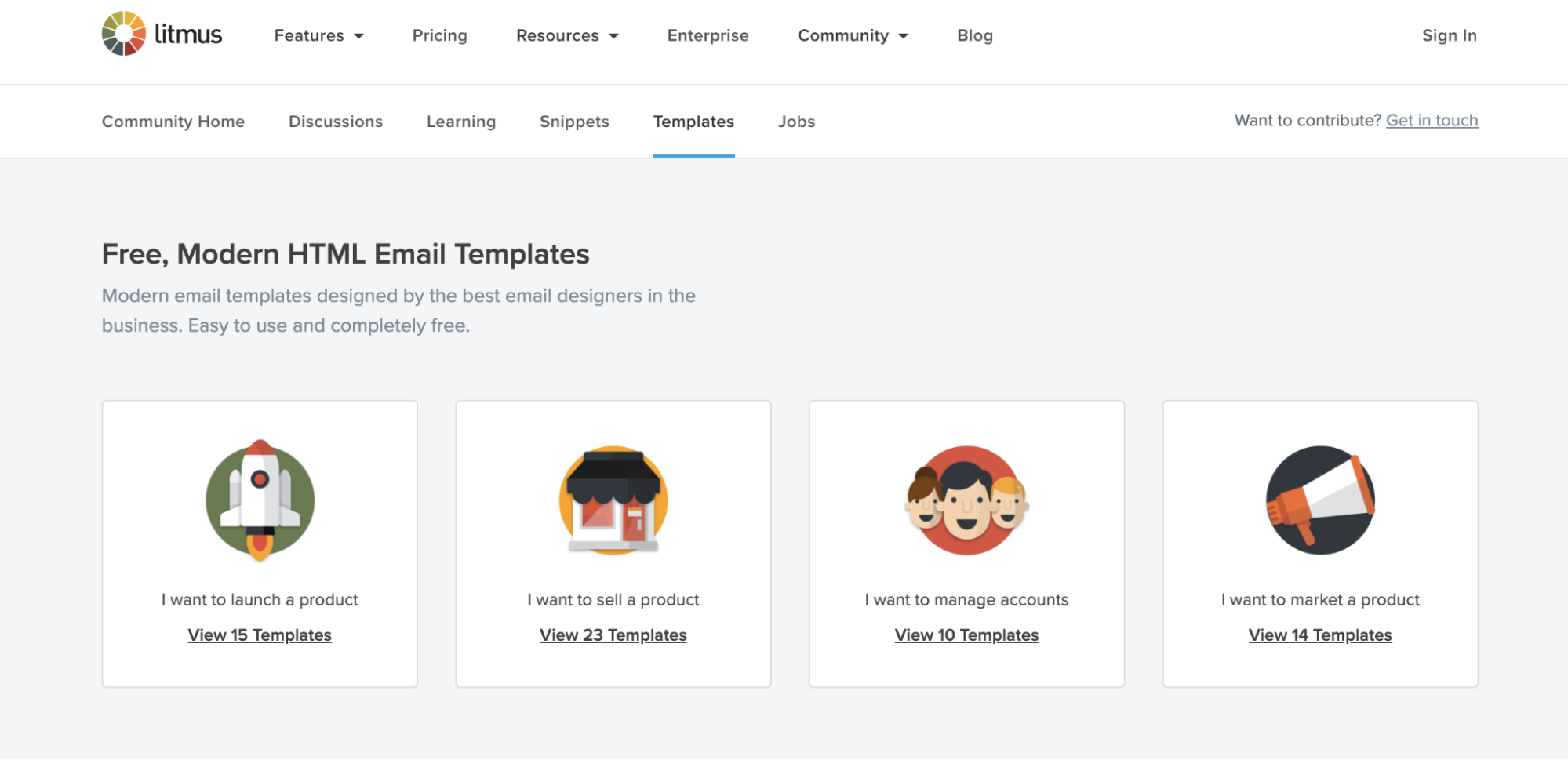The image size is (1568, 760).
Task: Click the Get in touch link
Action: [1432, 120]
